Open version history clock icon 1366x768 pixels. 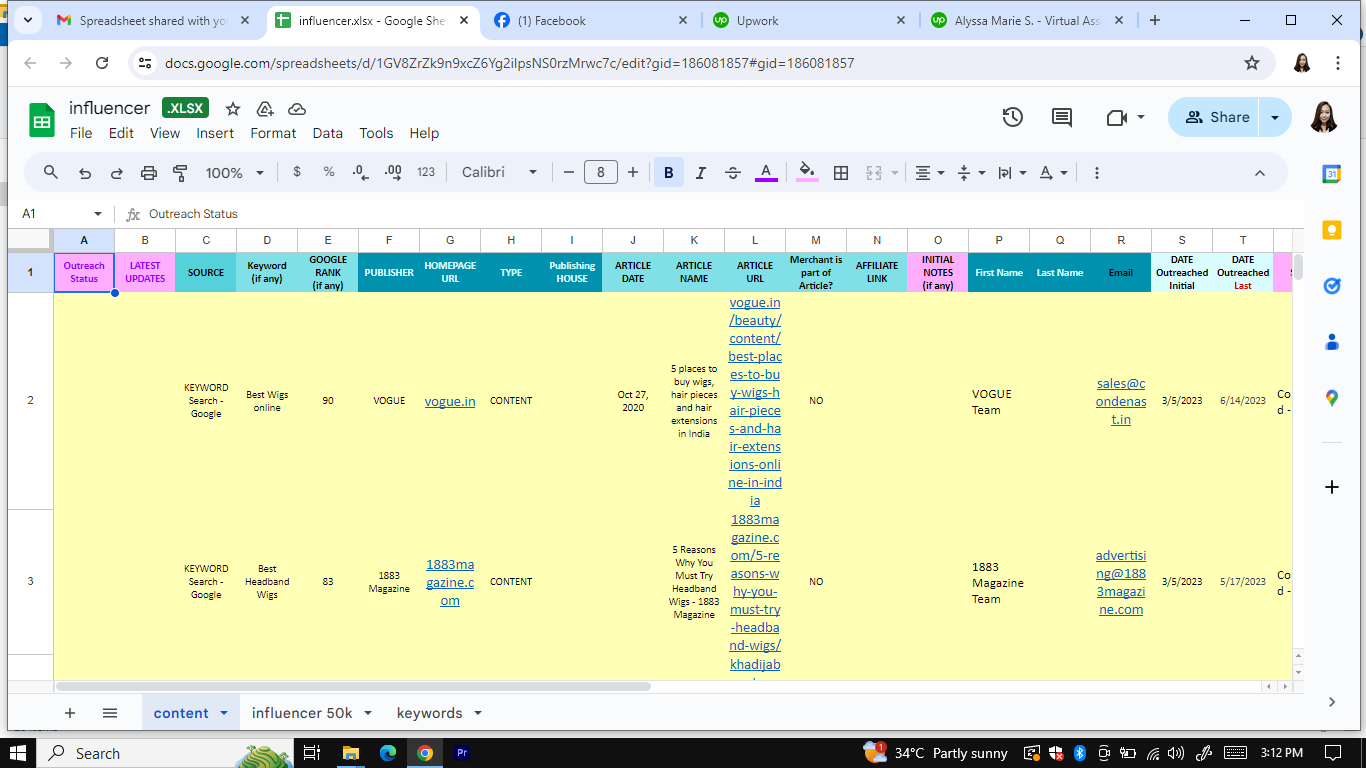1013,117
